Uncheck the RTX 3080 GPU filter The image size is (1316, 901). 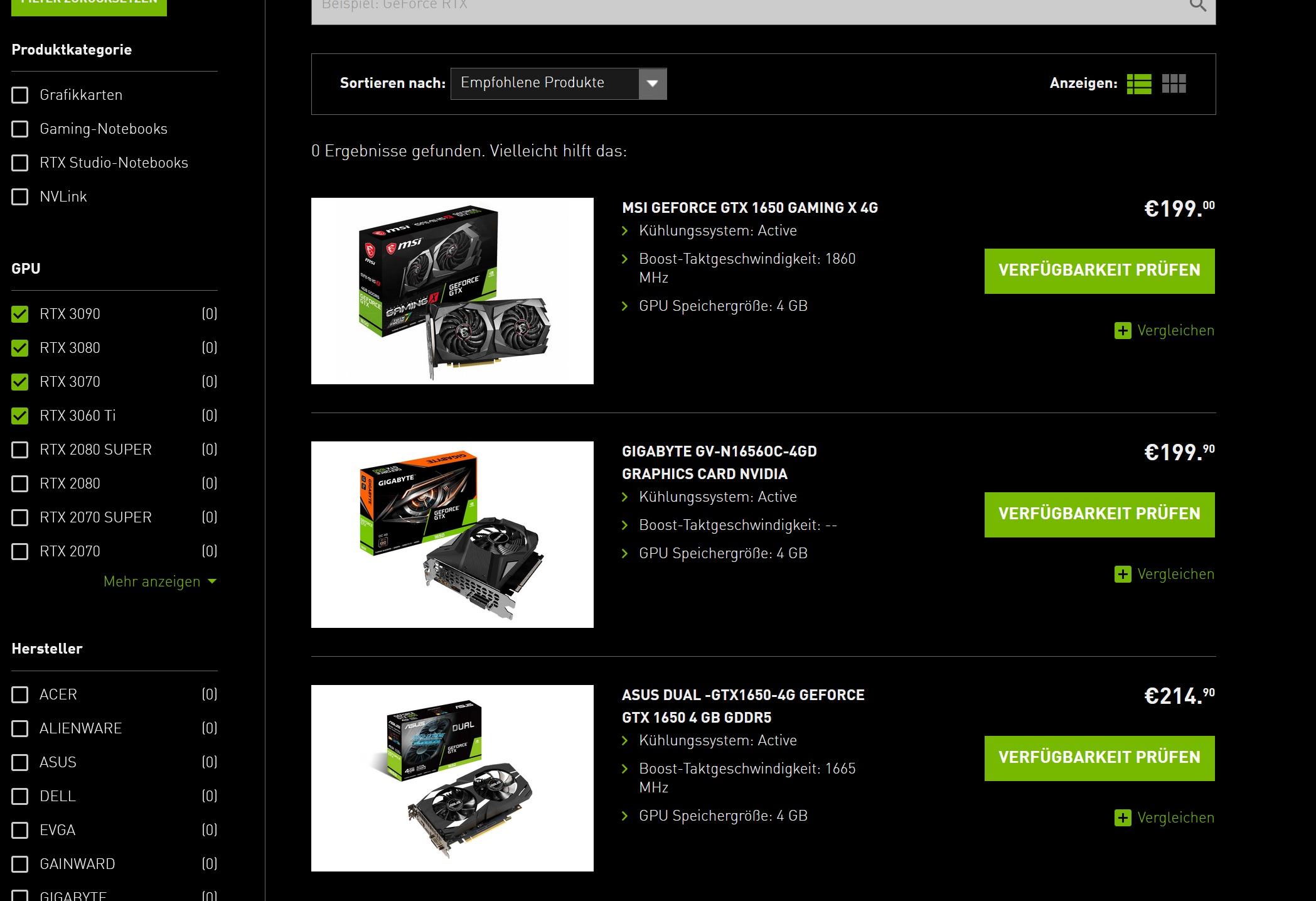tap(20, 348)
